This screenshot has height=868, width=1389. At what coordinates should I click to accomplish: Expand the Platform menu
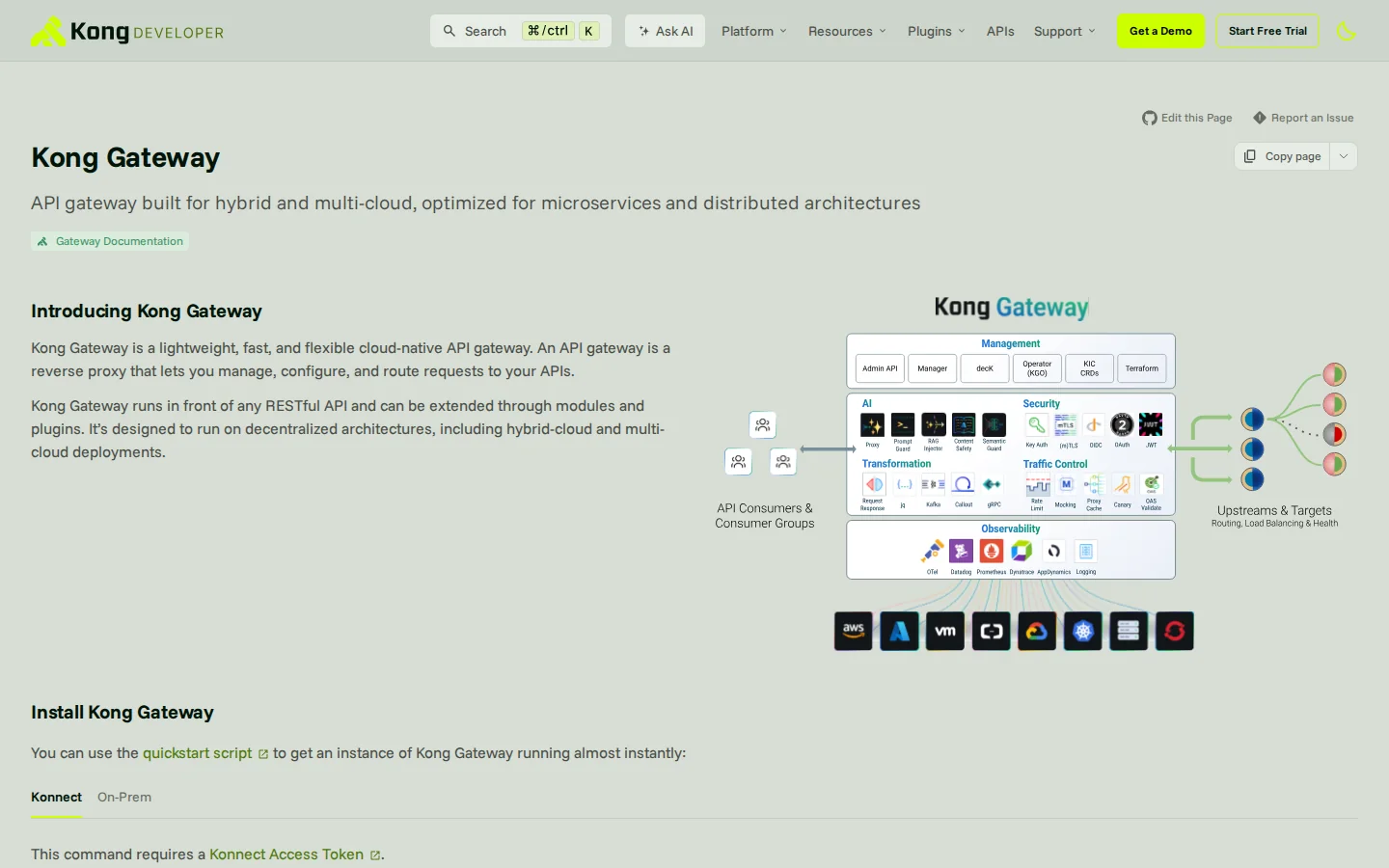click(x=754, y=31)
